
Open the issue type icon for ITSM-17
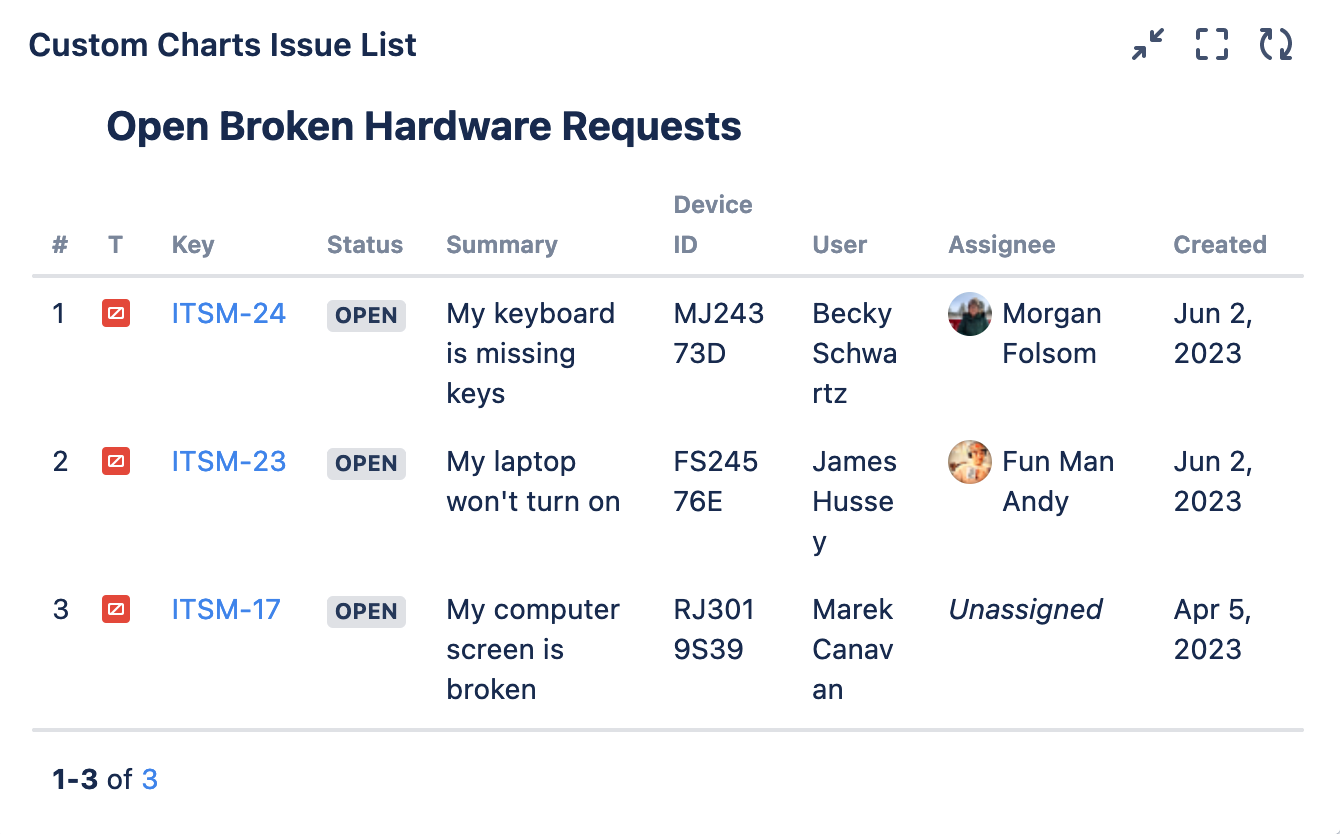116,609
